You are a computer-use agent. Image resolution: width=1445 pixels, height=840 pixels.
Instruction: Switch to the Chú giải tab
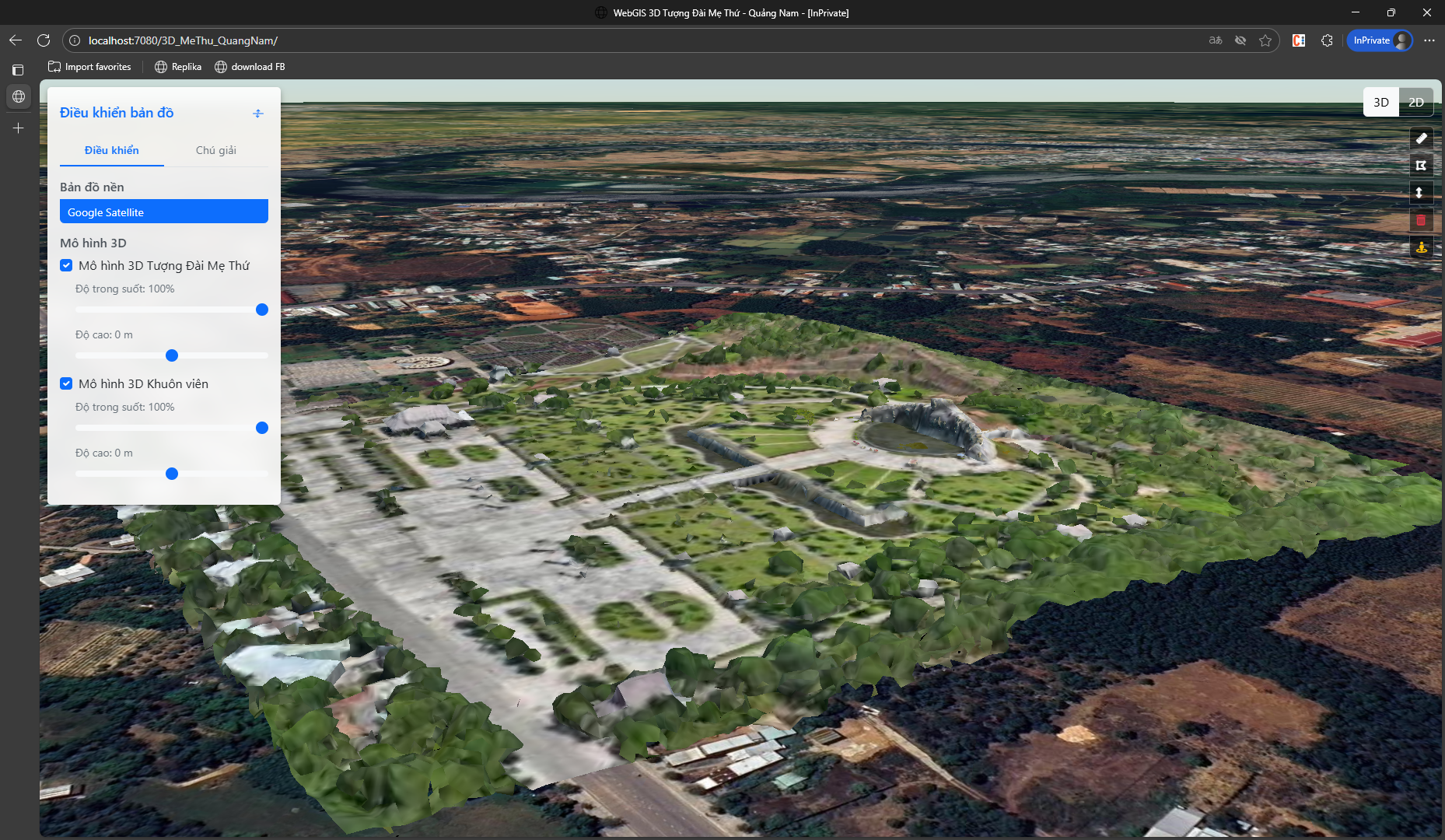215,150
